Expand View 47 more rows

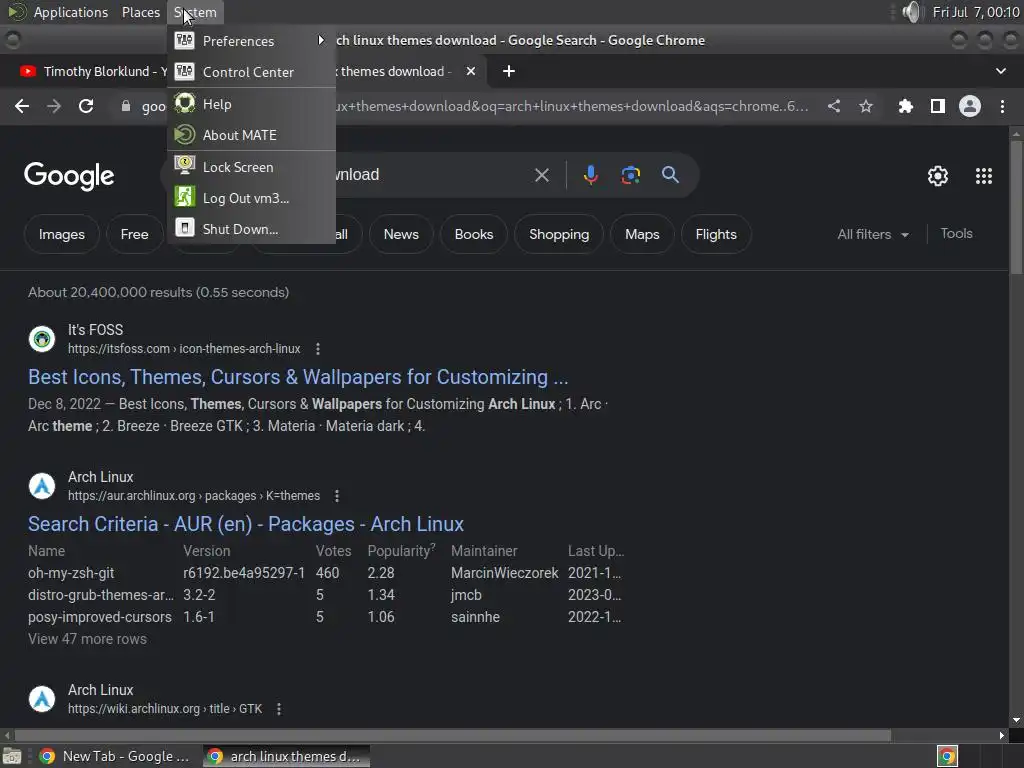[x=88, y=639]
